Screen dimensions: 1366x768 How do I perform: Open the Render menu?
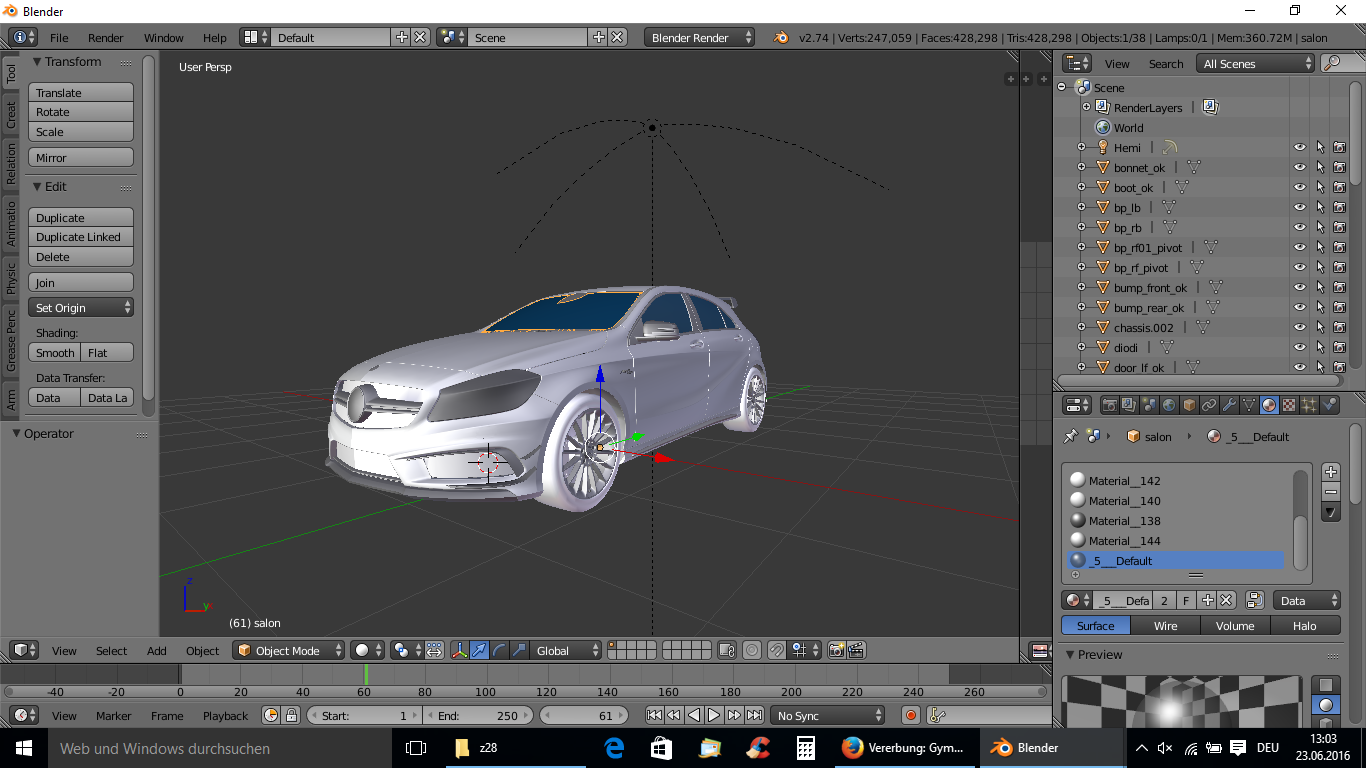(106, 37)
